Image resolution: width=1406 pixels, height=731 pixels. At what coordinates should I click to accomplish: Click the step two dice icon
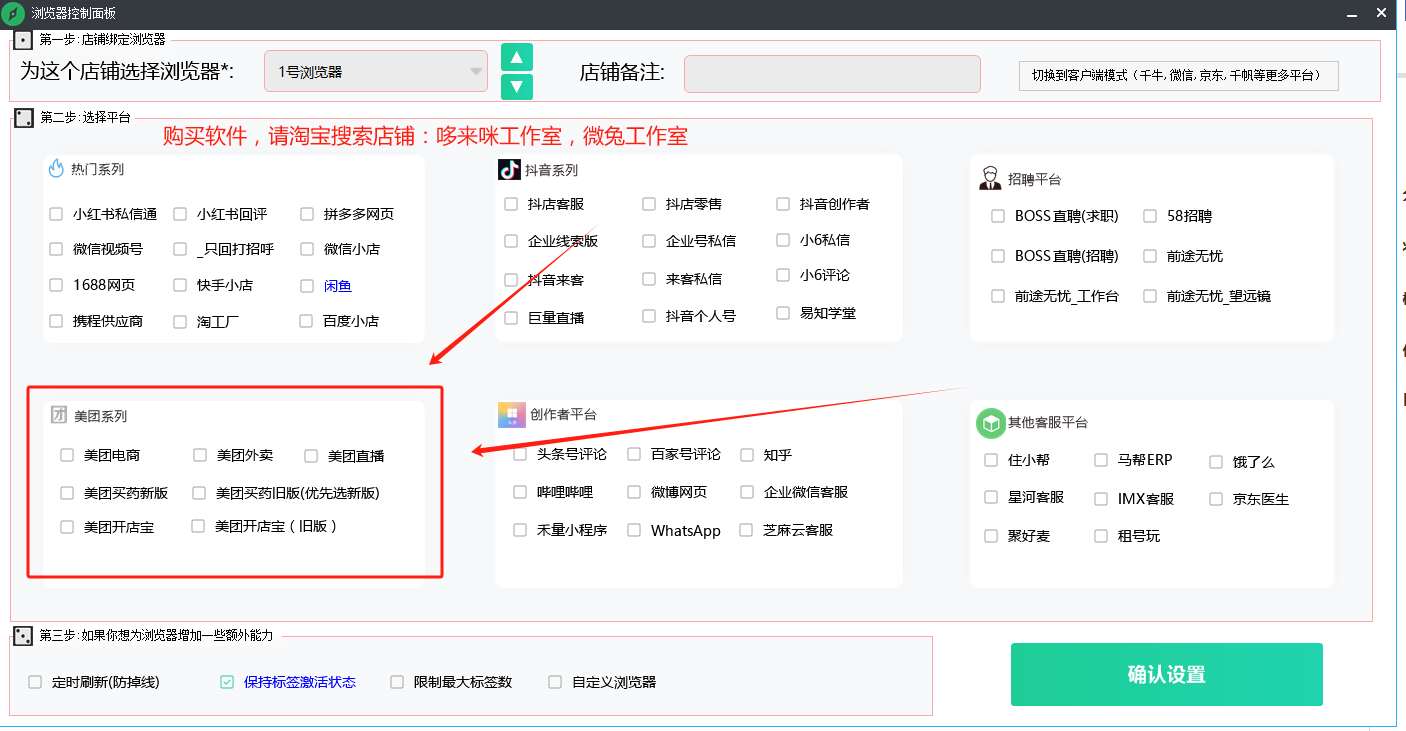(x=23, y=118)
